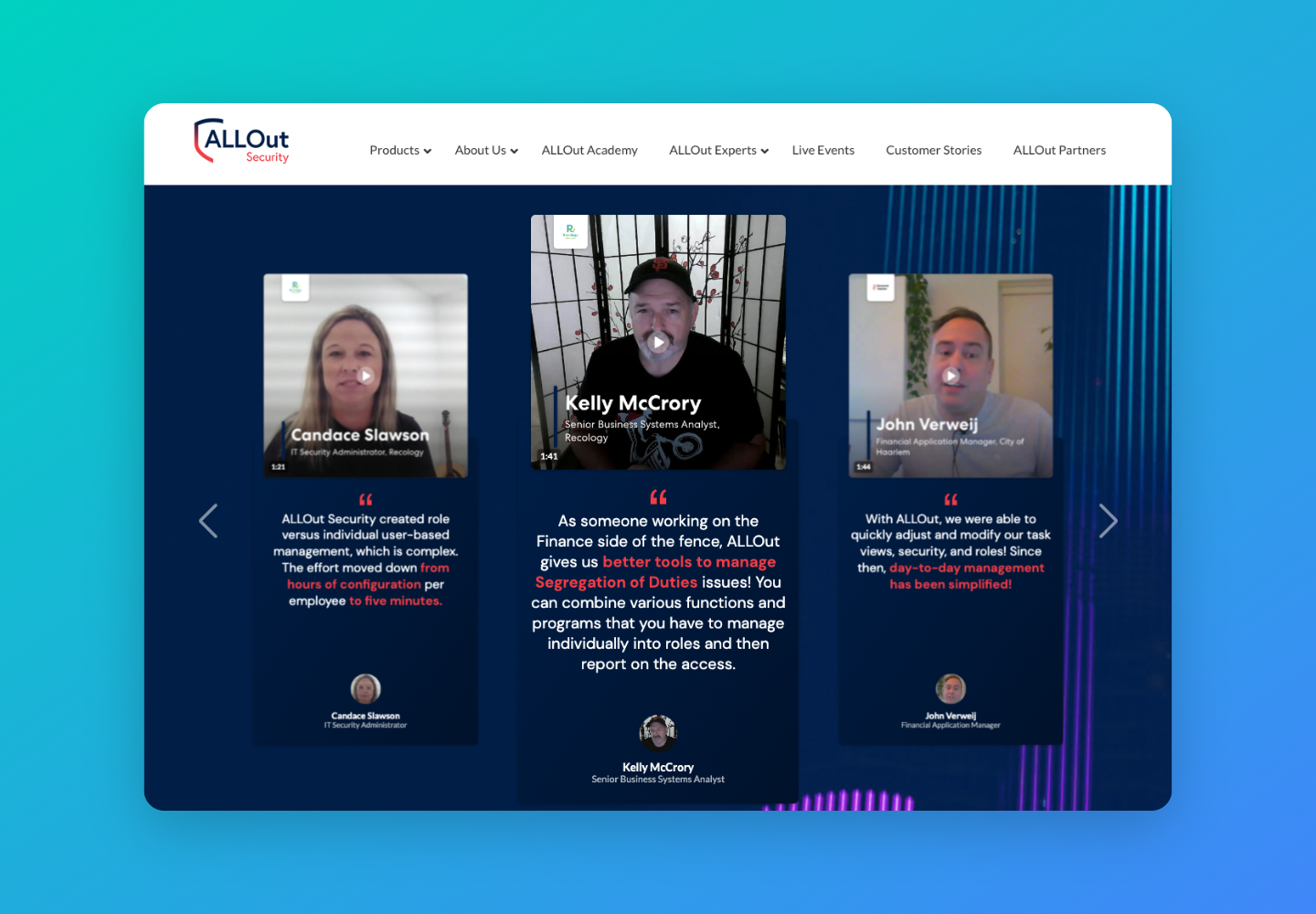Click the 1:41 duration on Kelly's video
1316x914 pixels.
[x=548, y=456]
